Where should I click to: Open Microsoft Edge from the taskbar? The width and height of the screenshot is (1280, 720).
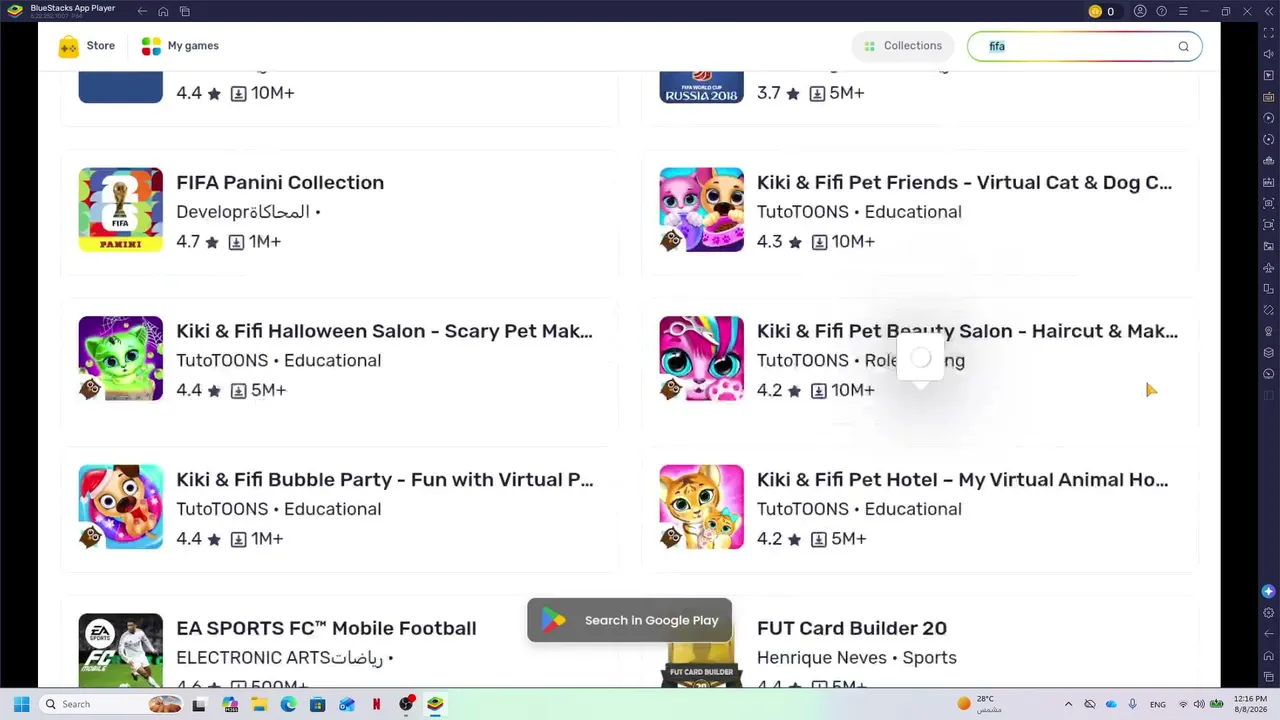[288, 704]
